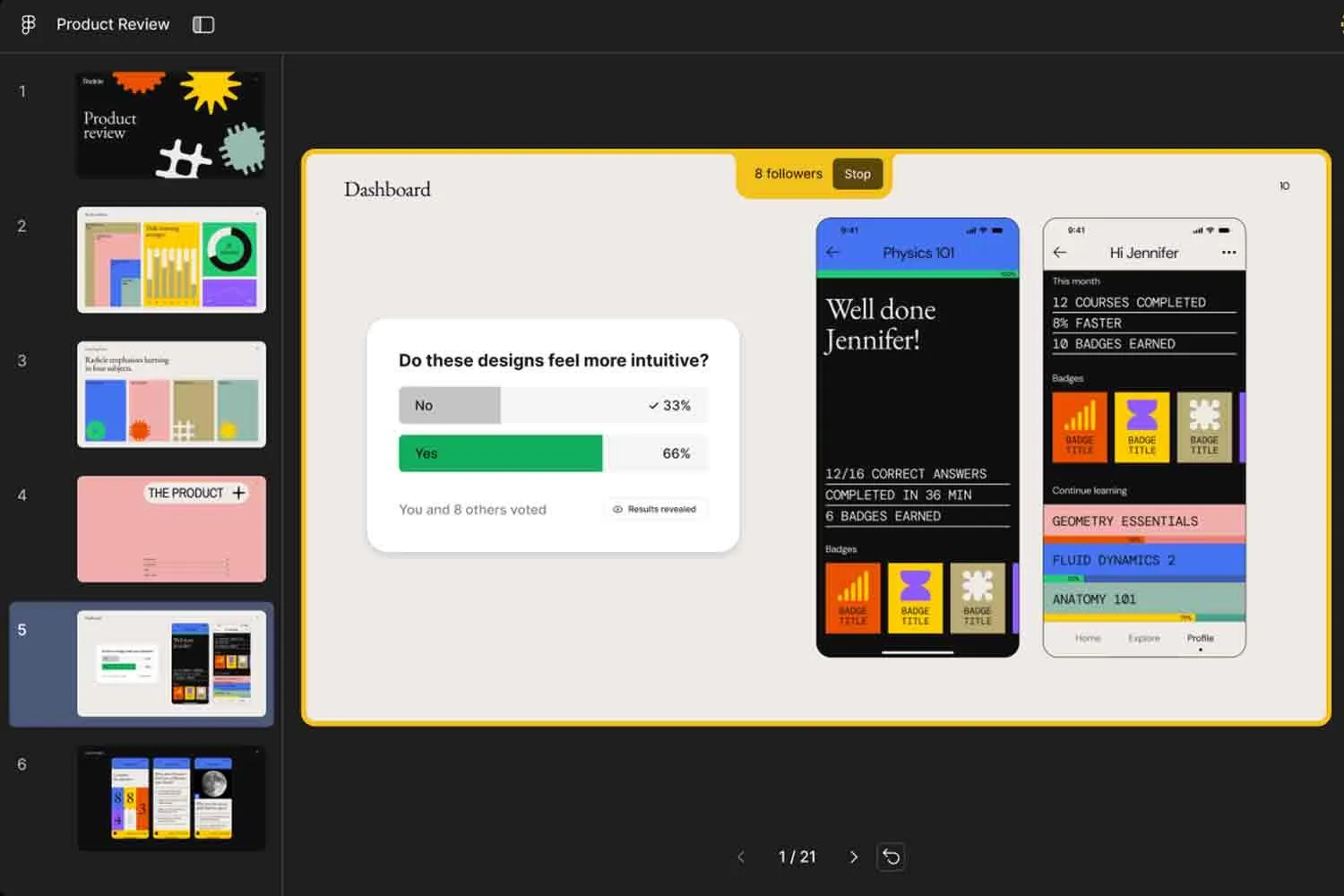Click the plus icon on THE PRODUCT slide
This screenshot has height=896, width=1344.
click(239, 493)
